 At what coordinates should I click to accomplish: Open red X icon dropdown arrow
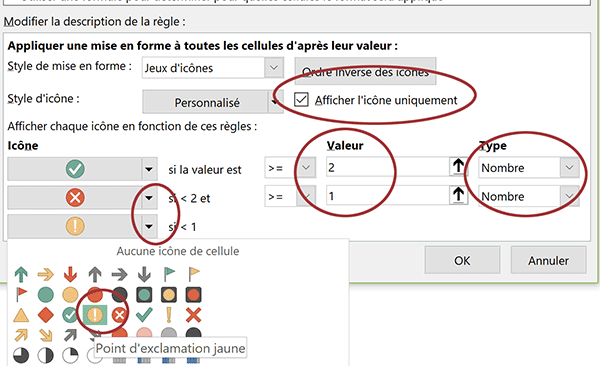pos(149,198)
